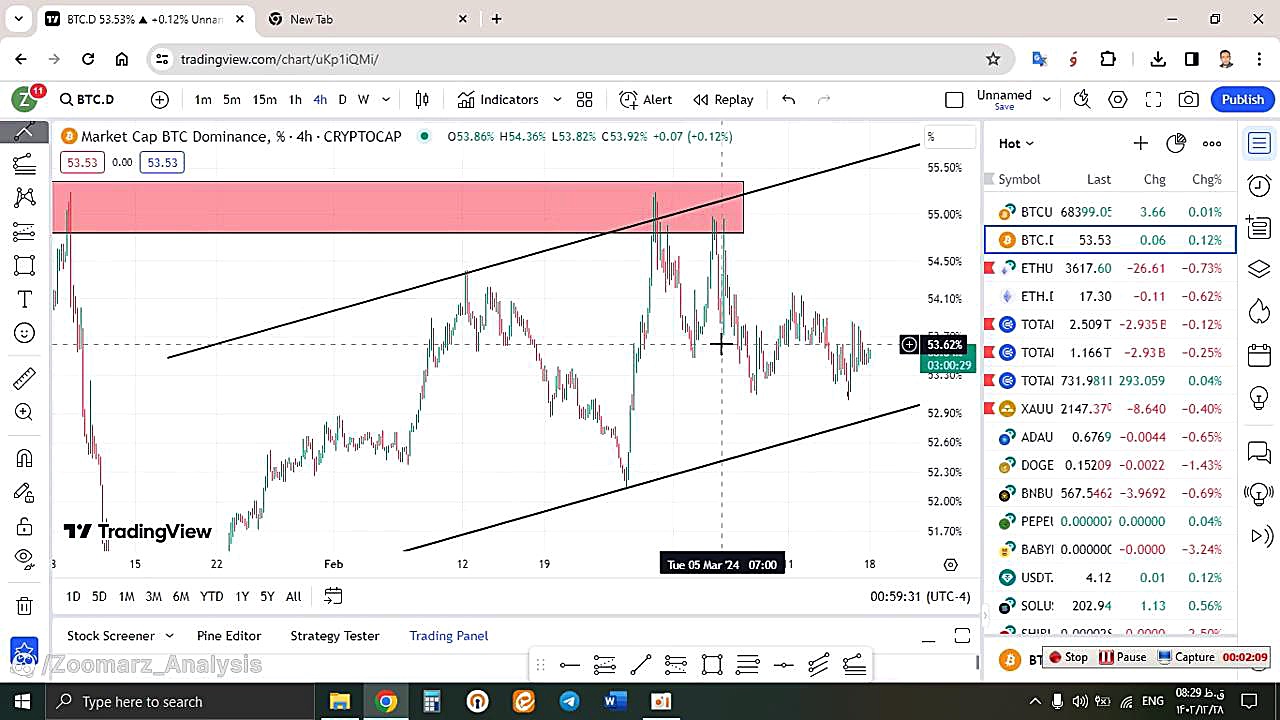The width and height of the screenshot is (1280, 720).
Task: Create an Alert
Action: (646, 99)
